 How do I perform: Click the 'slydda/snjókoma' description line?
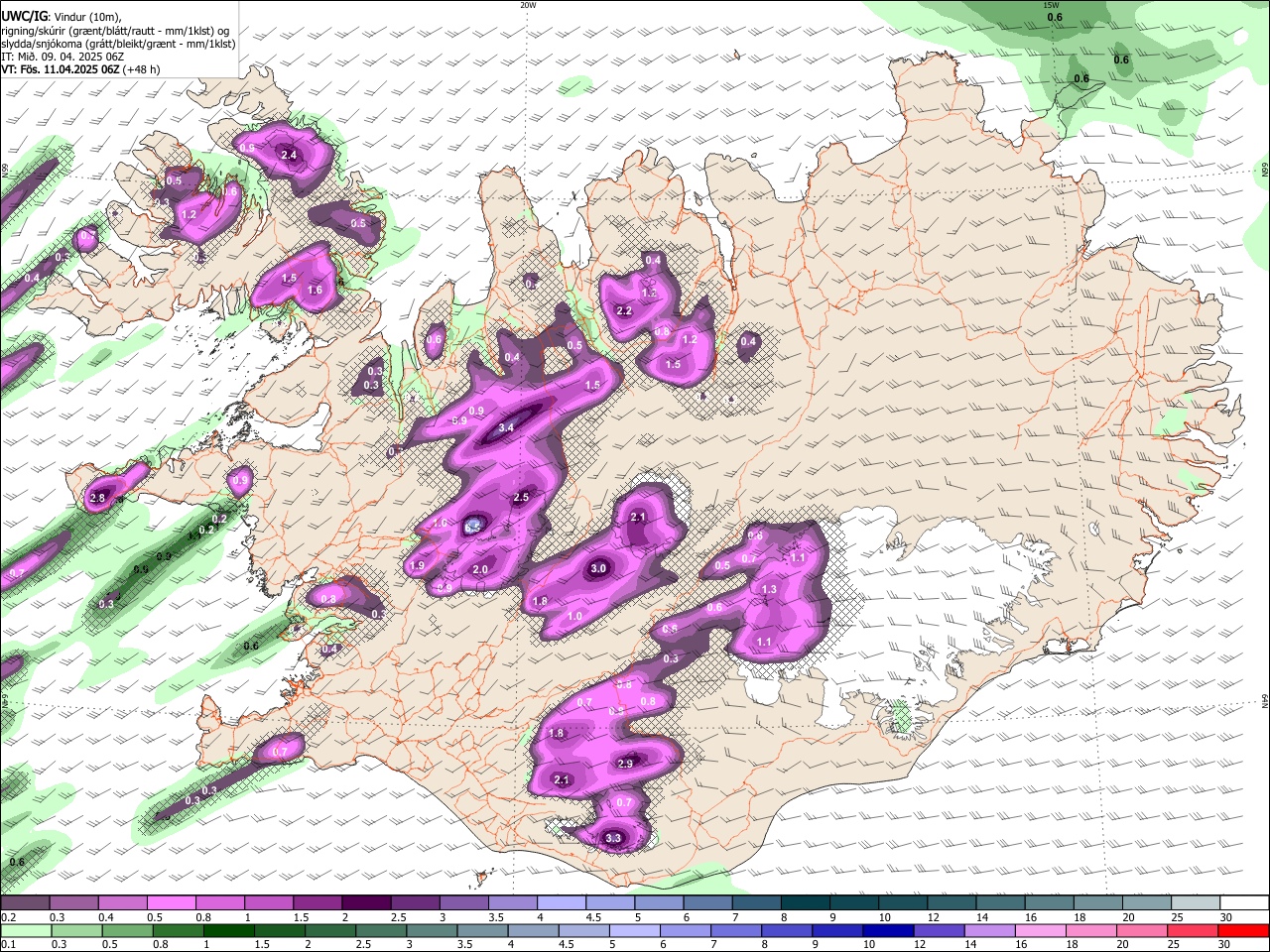click(118, 44)
